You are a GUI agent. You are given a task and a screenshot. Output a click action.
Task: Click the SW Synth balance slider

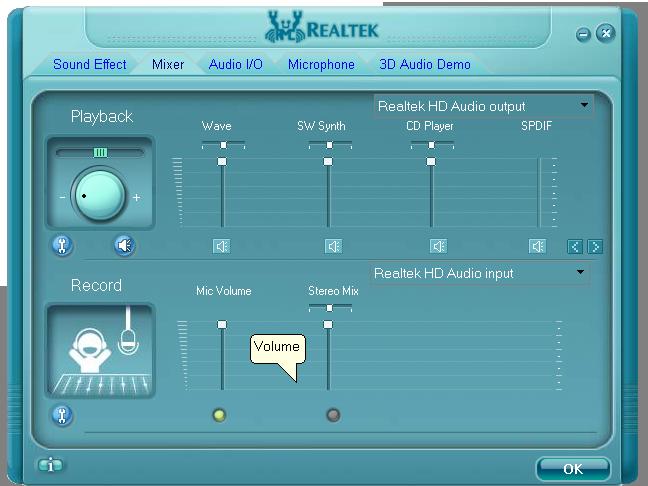pos(330,145)
